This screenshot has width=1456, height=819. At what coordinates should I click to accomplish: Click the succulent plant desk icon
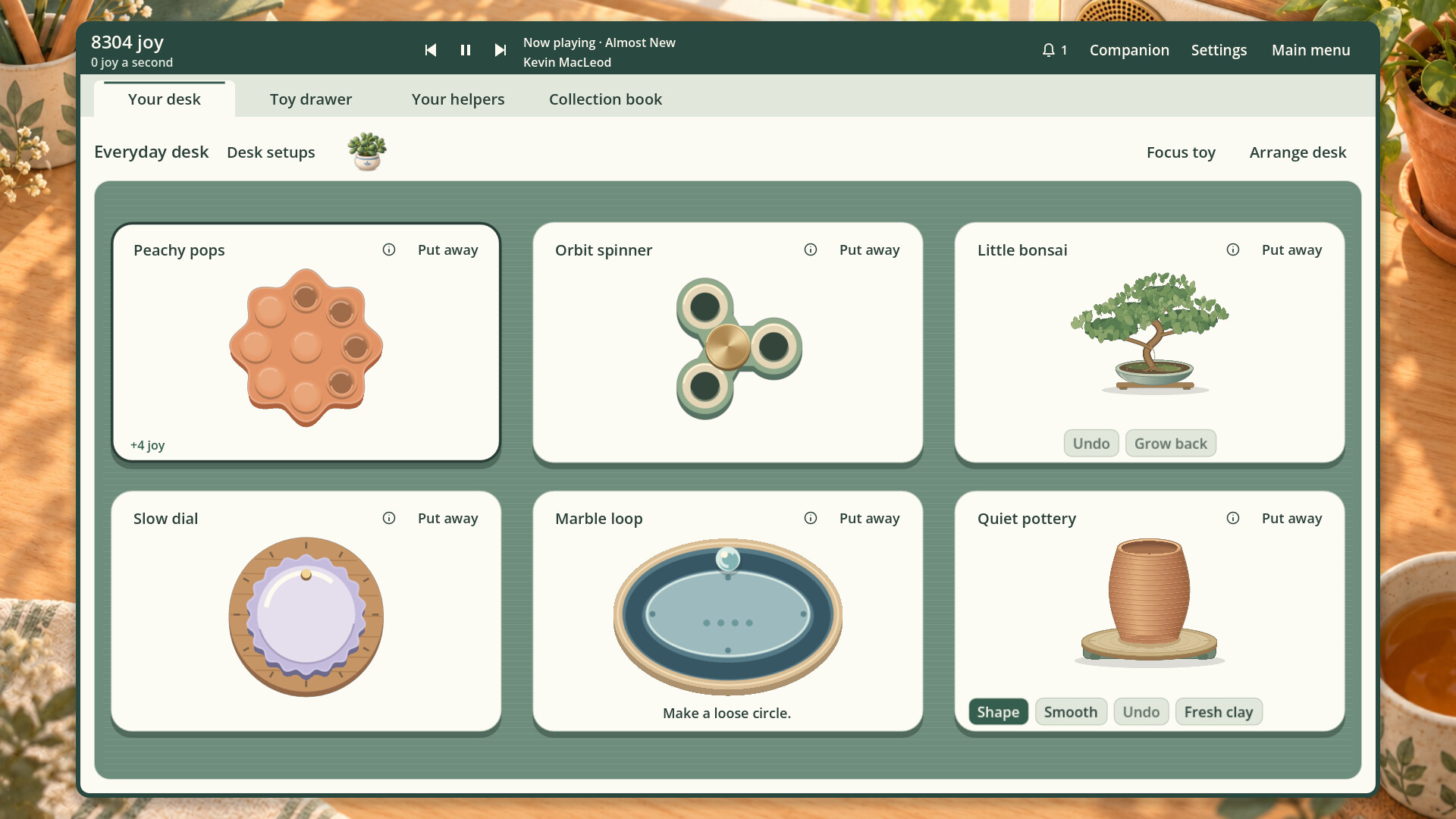(x=367, y=152)
